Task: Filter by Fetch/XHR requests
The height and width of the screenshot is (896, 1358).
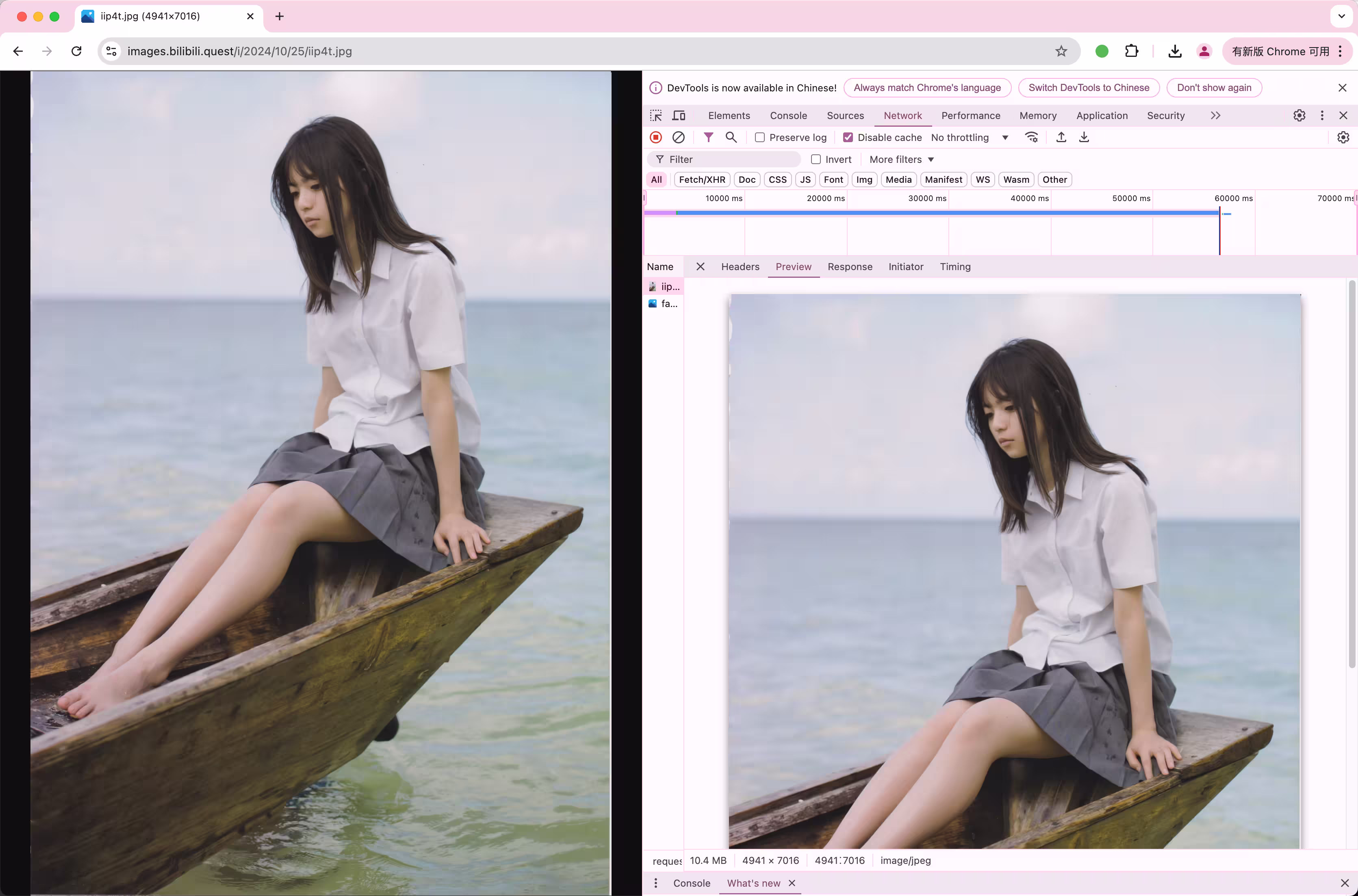Action: (702, 180)
